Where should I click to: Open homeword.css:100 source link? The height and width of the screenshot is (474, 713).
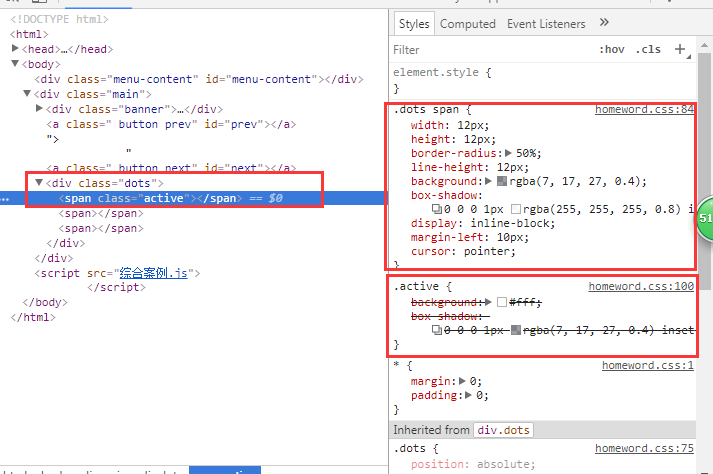coord(641,286)
